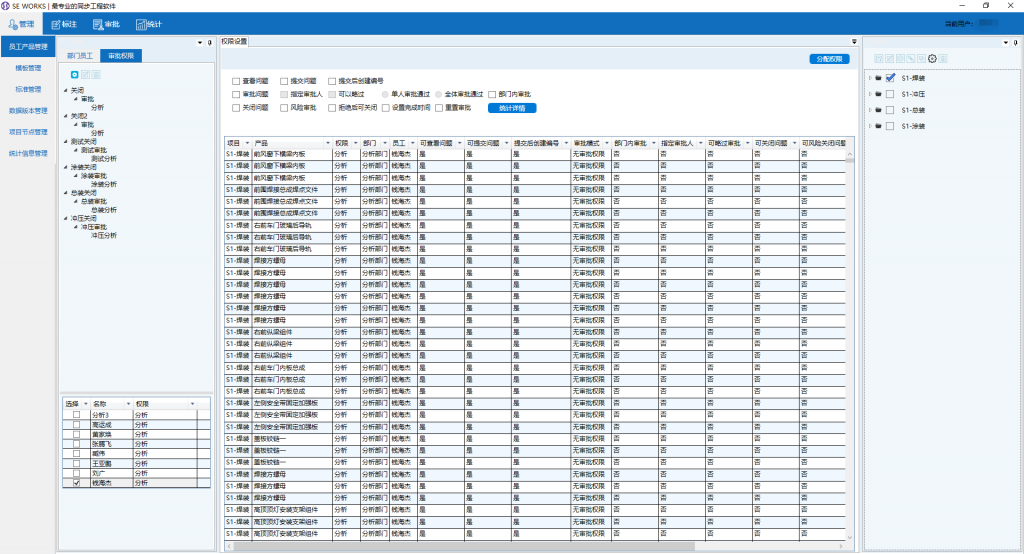Click the pin icon of the left panel

(x=209, y=43)
